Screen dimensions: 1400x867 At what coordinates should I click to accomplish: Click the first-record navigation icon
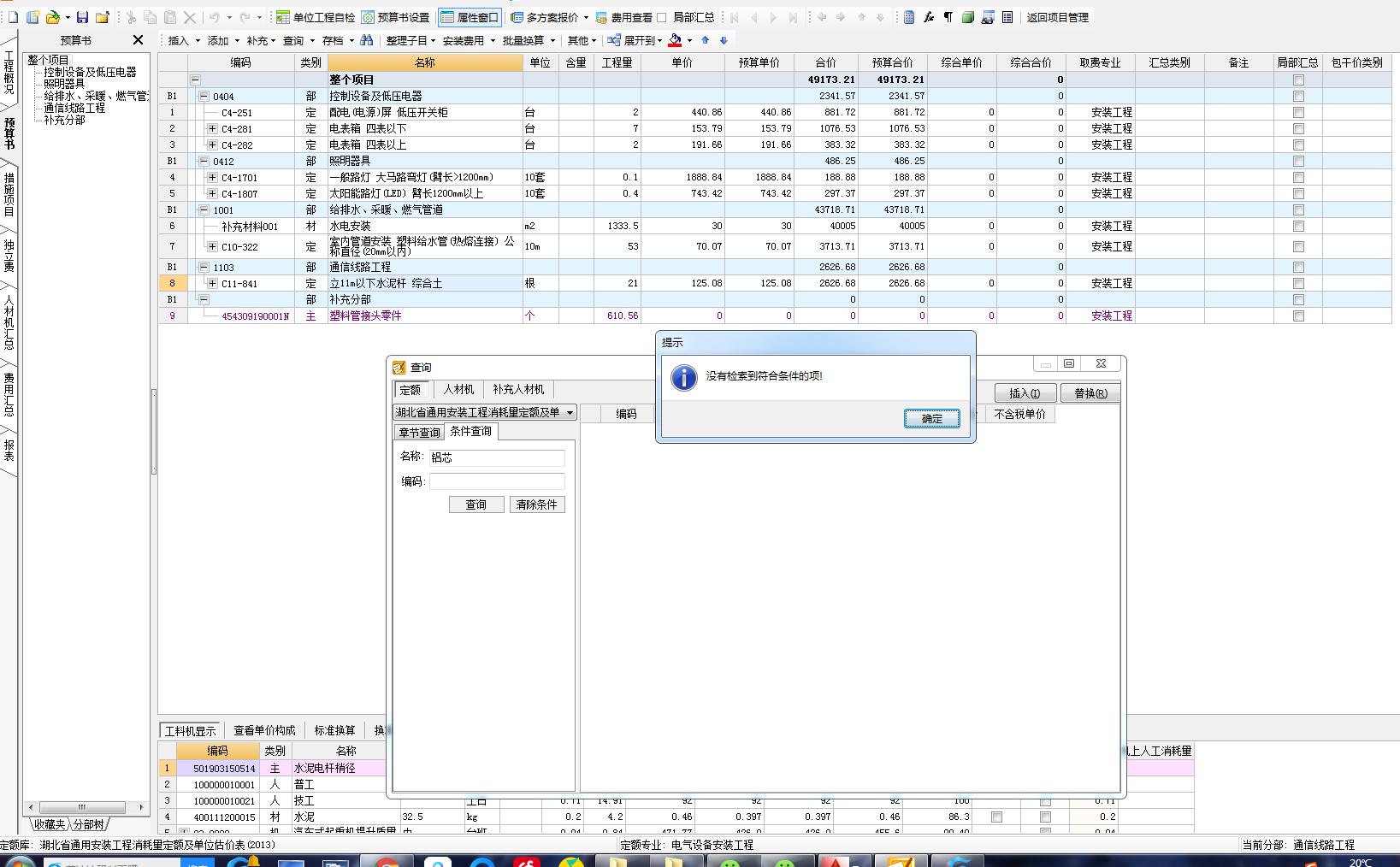tap(735, 17)
